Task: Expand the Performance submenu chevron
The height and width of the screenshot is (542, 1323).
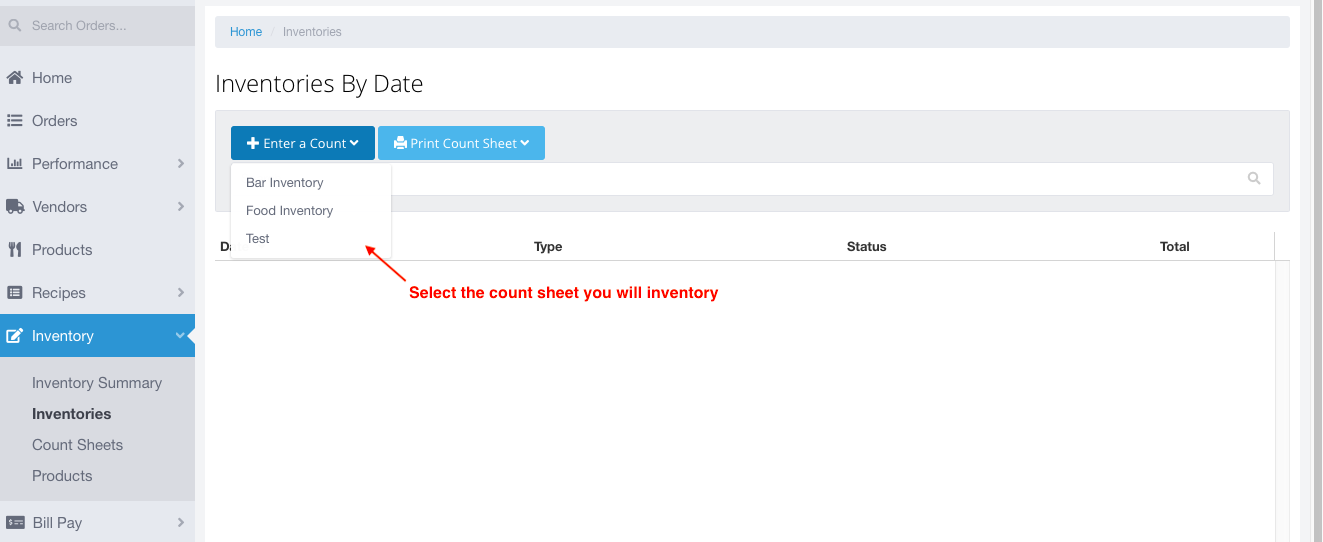Action: (181, 163)
